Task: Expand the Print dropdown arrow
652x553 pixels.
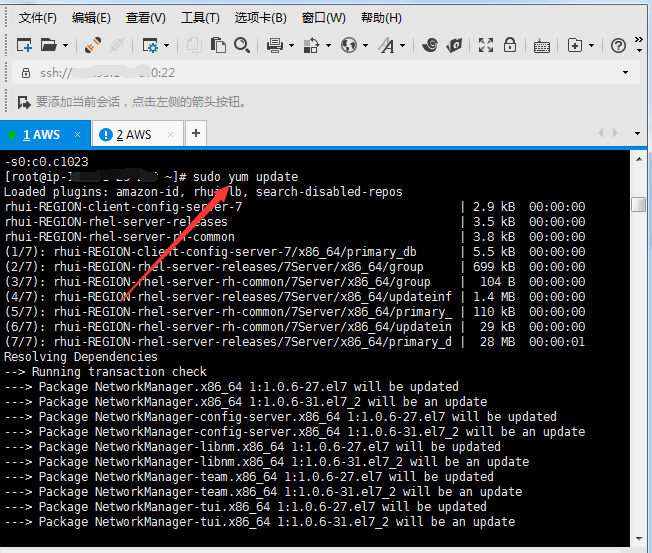Action: [291, 45]
